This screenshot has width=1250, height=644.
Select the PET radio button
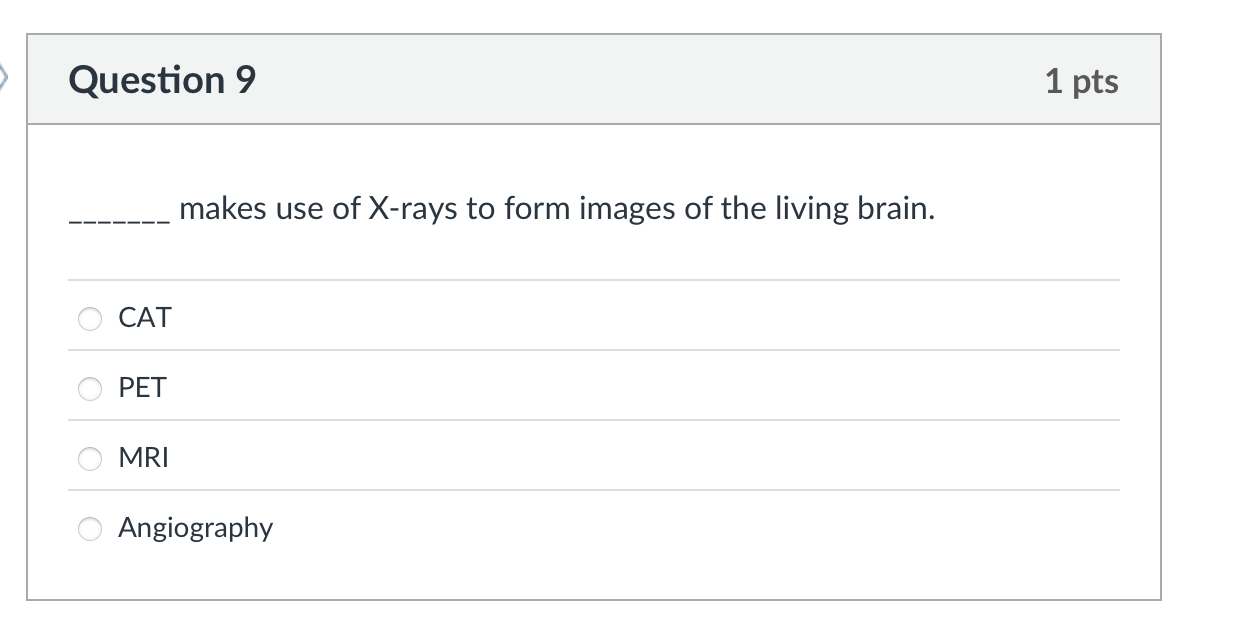coord(89,389)
